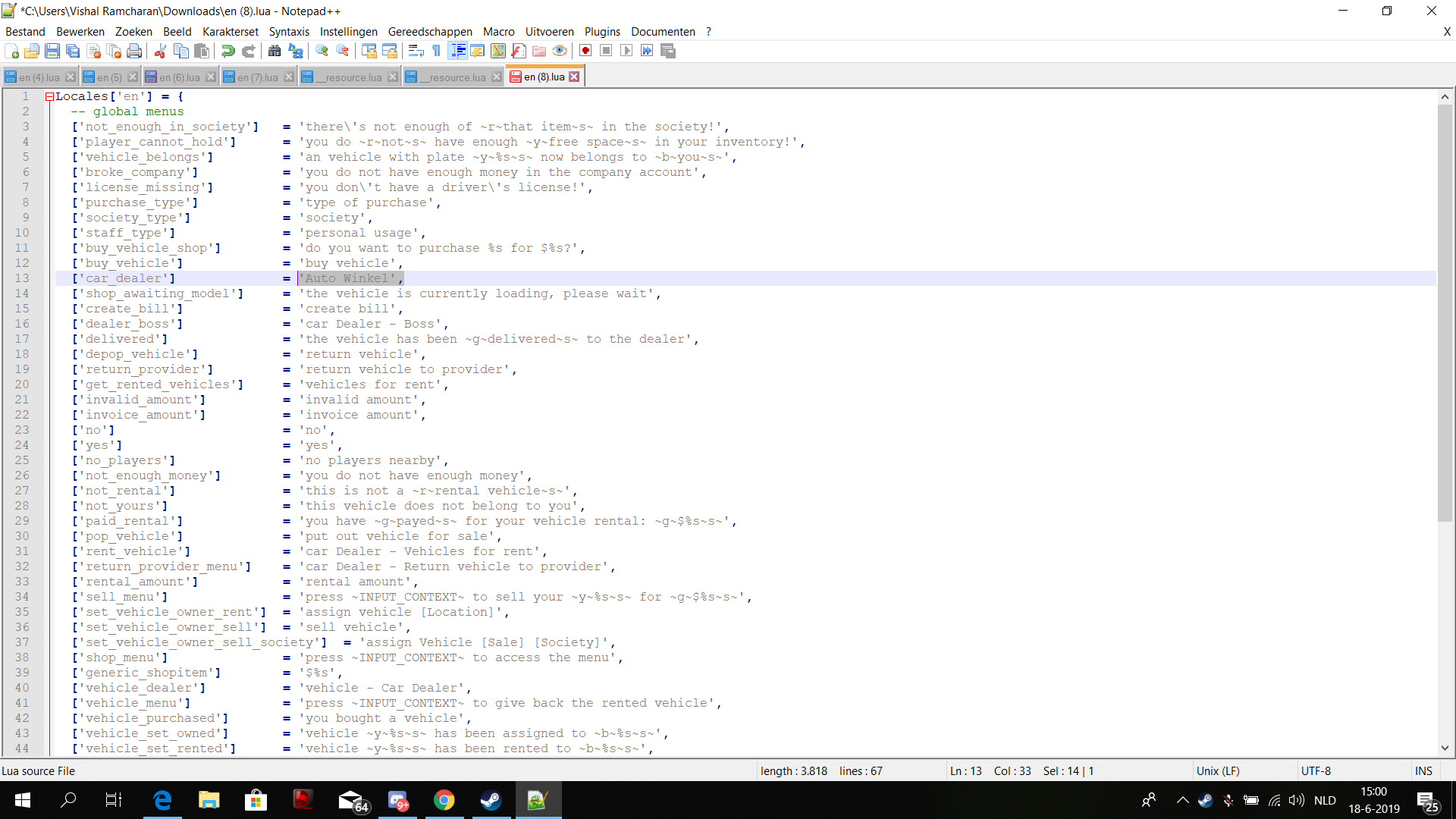Click the Undo arrow icon
The width and height of the screenshot is (1456, 819).
tap(227, 51)
